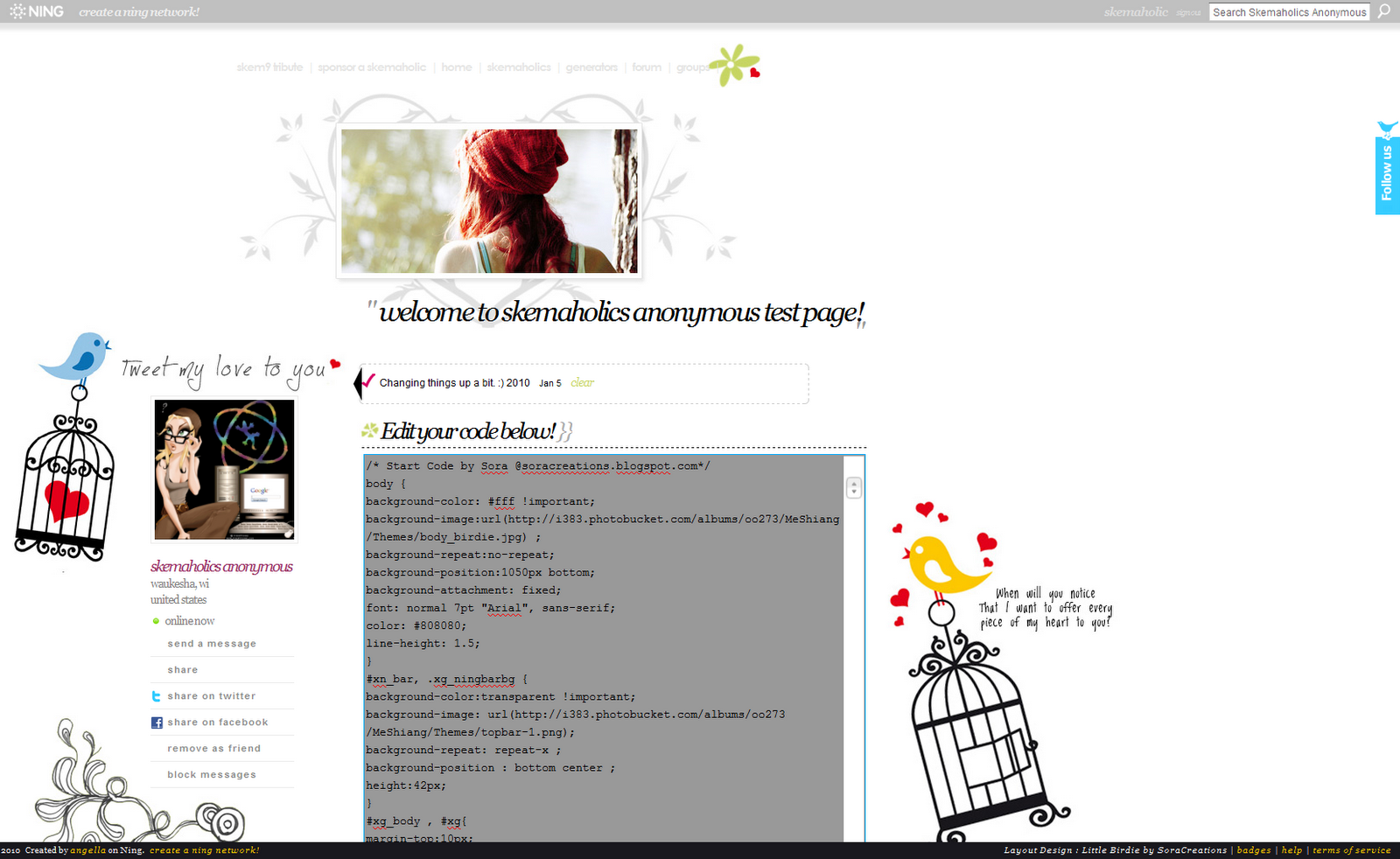Click inside the CSS code editor textarea

point(604,648)
